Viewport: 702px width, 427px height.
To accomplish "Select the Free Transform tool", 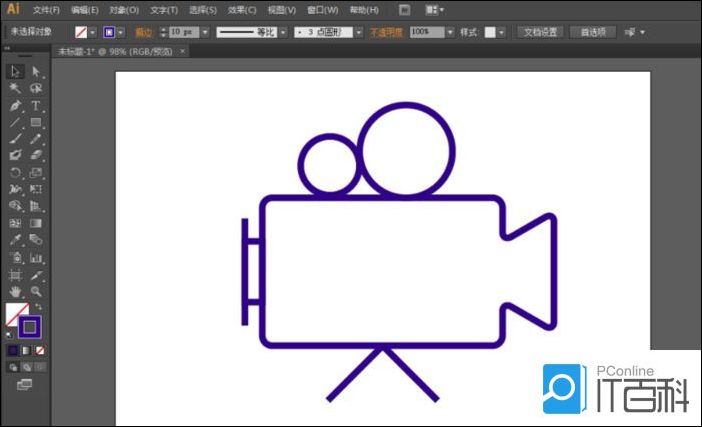I will pyautogui.click(x=36, y=189).
